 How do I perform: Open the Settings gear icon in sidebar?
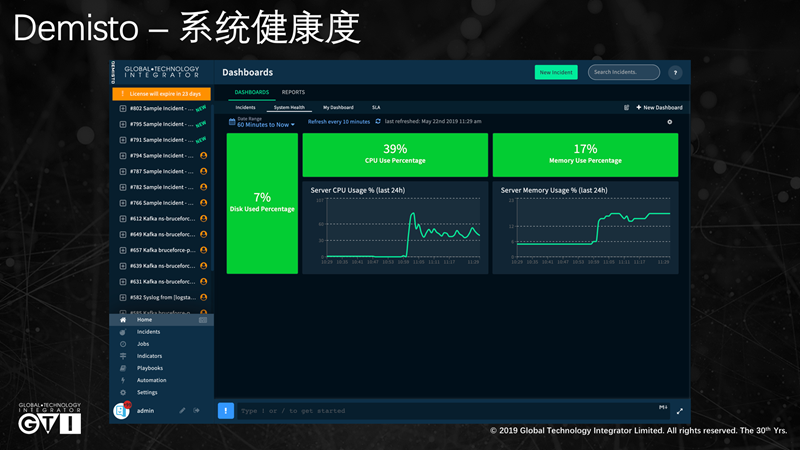123,393
